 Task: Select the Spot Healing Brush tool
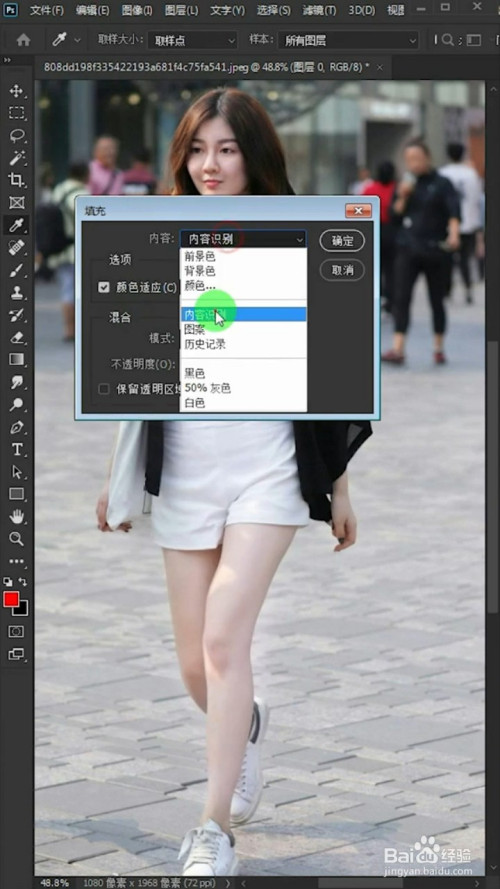[x=16, y=247]
